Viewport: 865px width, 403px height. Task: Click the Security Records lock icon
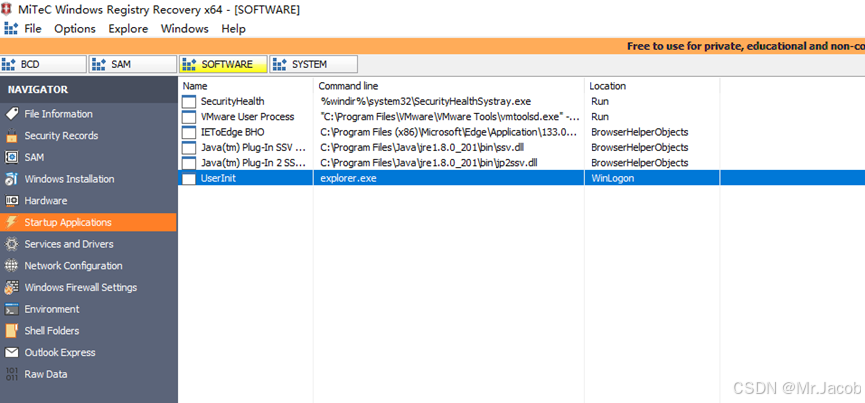(x=12, y=136)
